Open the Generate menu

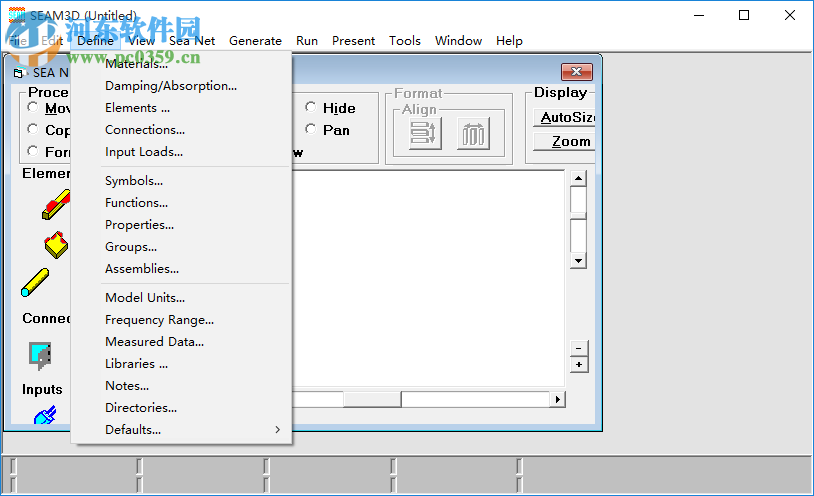255,41
